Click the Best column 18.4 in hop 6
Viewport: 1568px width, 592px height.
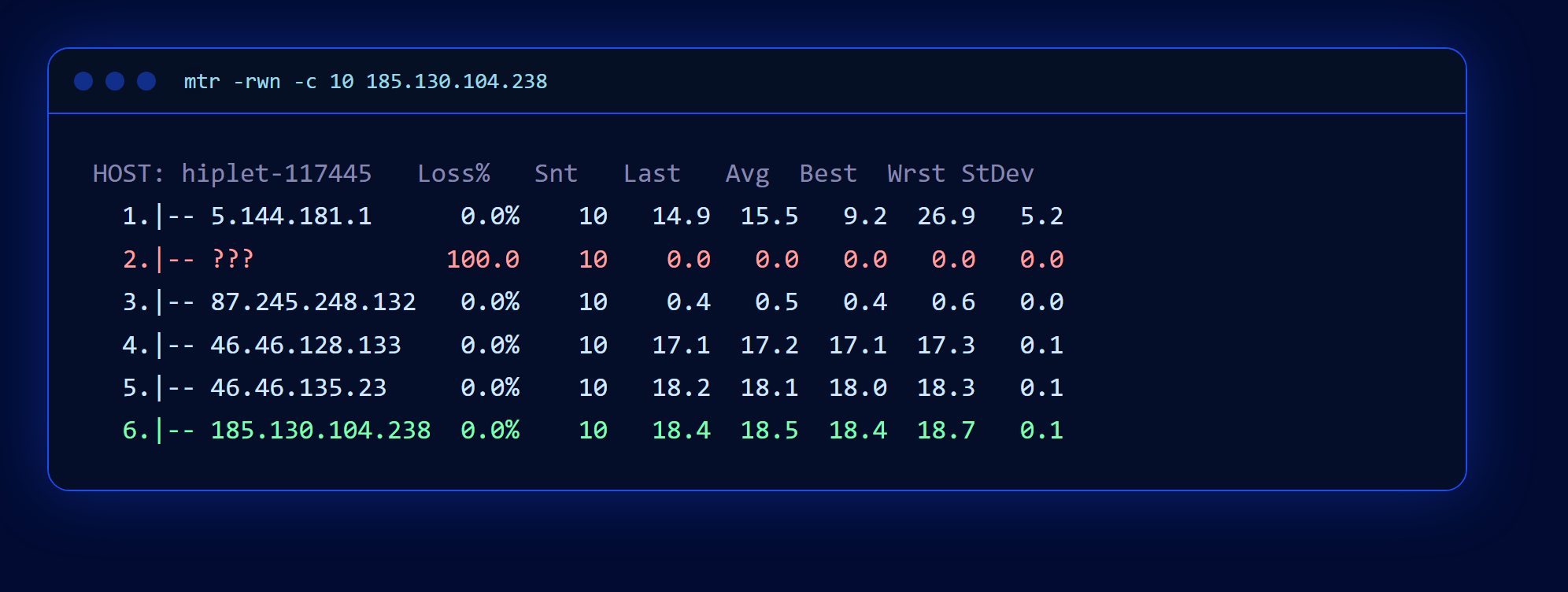tap(858, 431)
